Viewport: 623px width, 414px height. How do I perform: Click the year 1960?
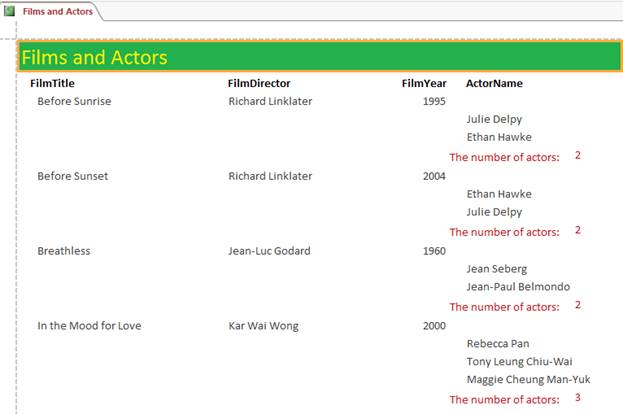tap(434, 251)
